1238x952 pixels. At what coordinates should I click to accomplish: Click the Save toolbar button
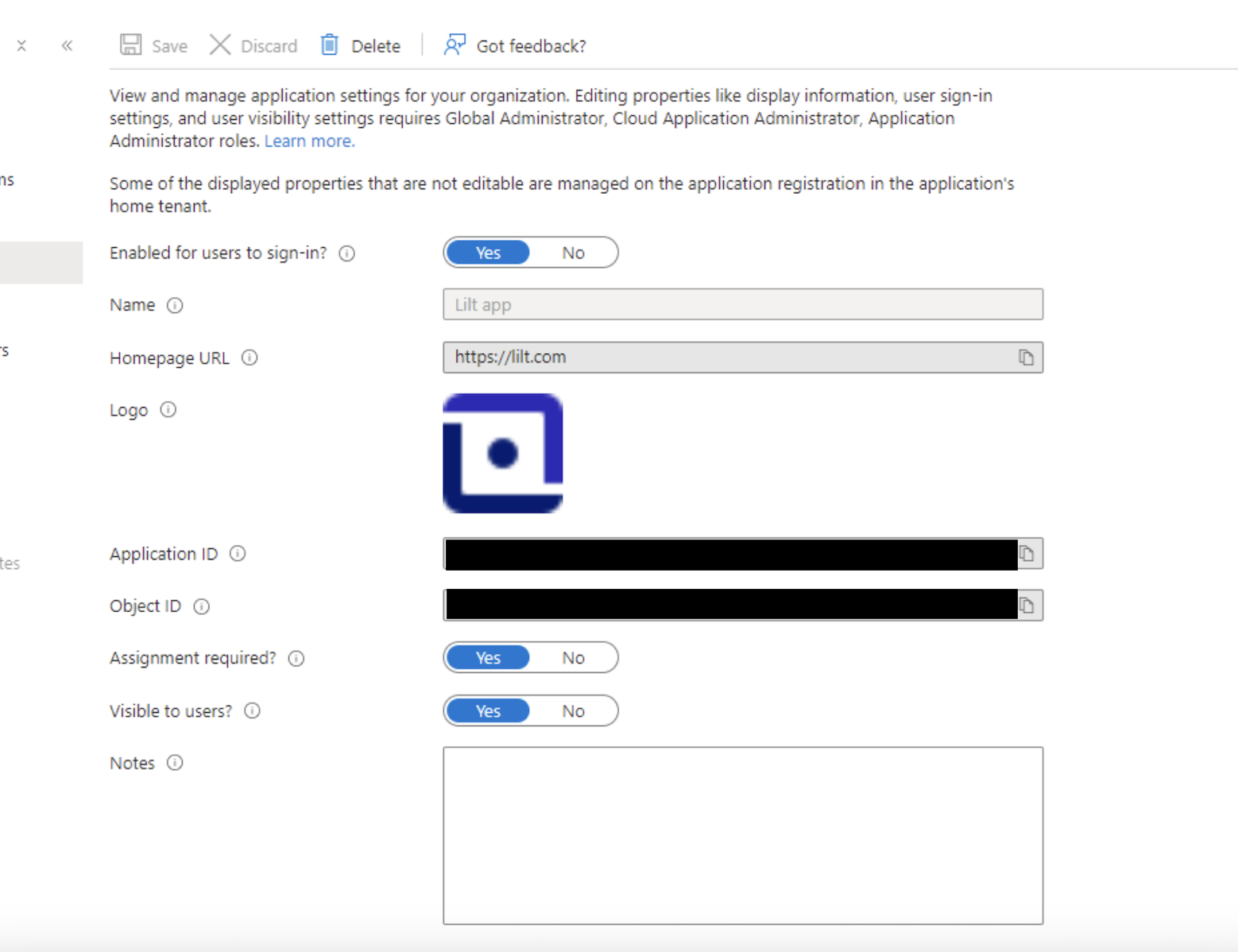(x=153, y=45)
